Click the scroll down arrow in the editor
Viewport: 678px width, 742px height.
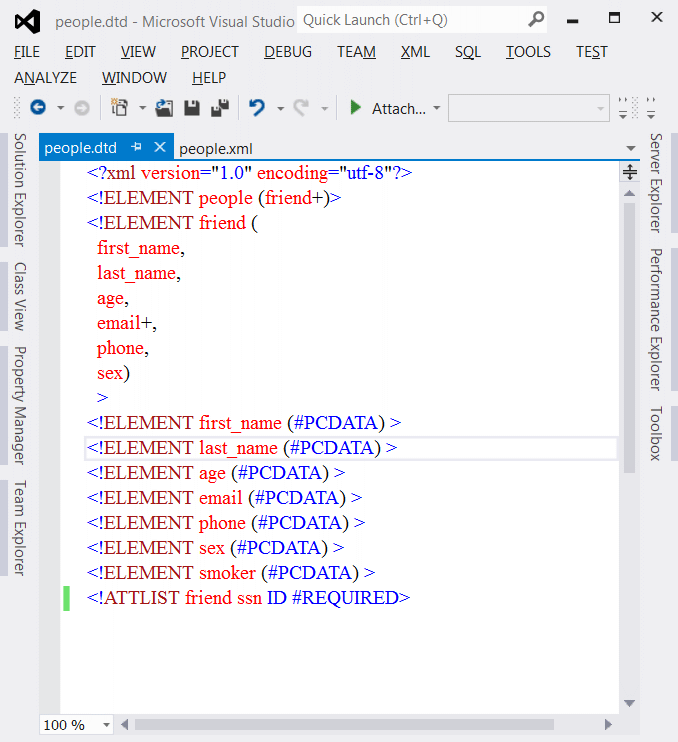click(629, 703)
